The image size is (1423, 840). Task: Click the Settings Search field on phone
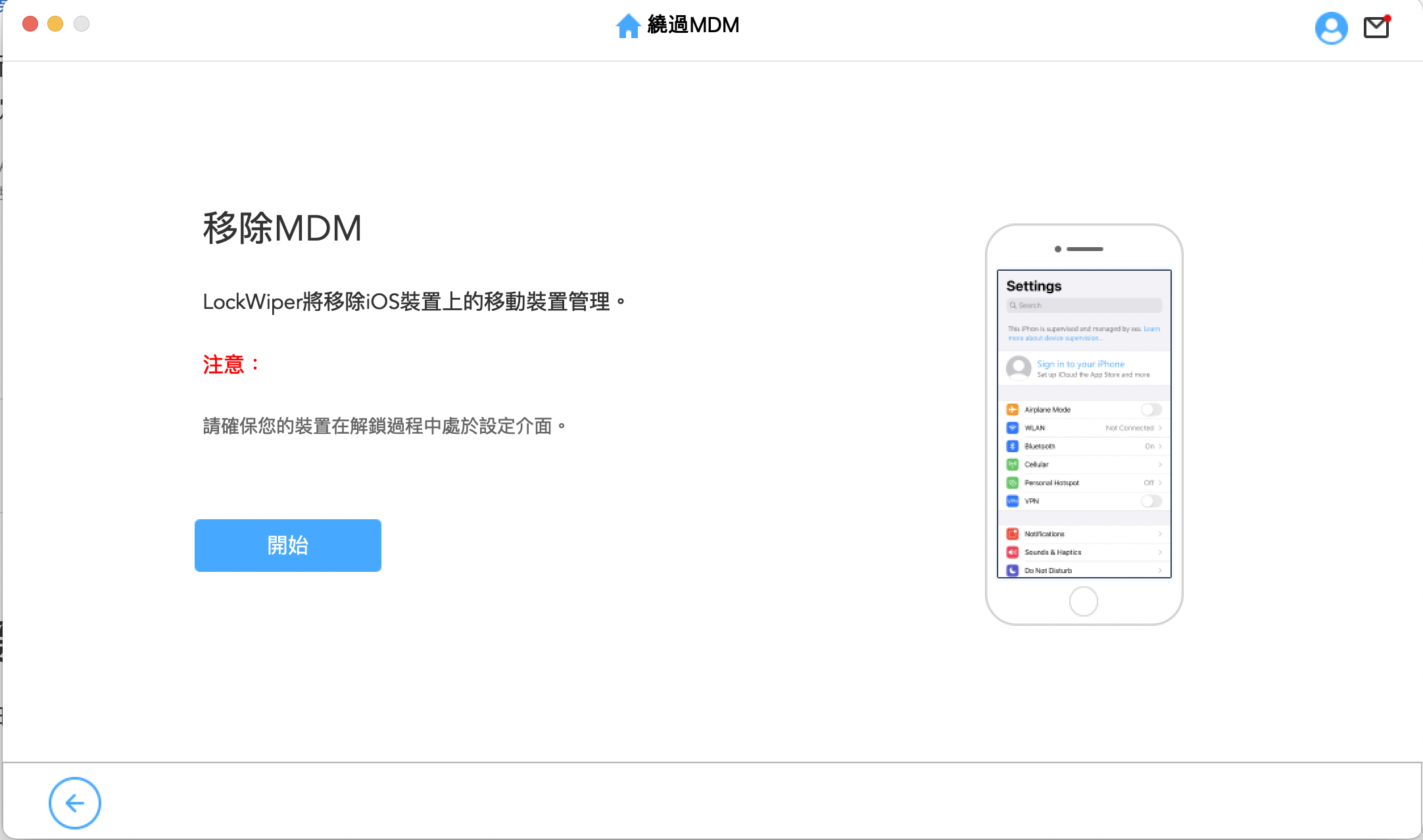coord(1084,306)
